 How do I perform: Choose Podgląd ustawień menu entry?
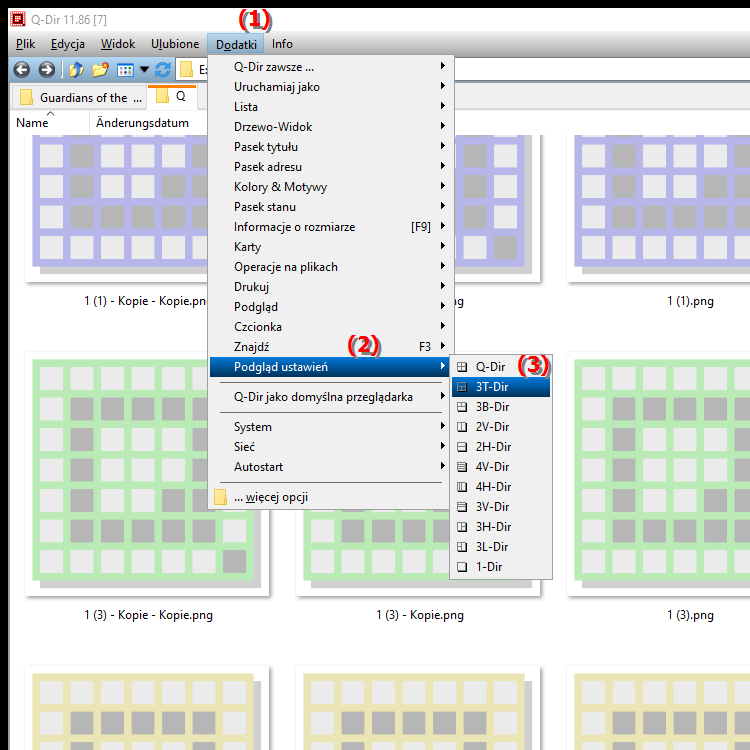(x=331, y=367)
